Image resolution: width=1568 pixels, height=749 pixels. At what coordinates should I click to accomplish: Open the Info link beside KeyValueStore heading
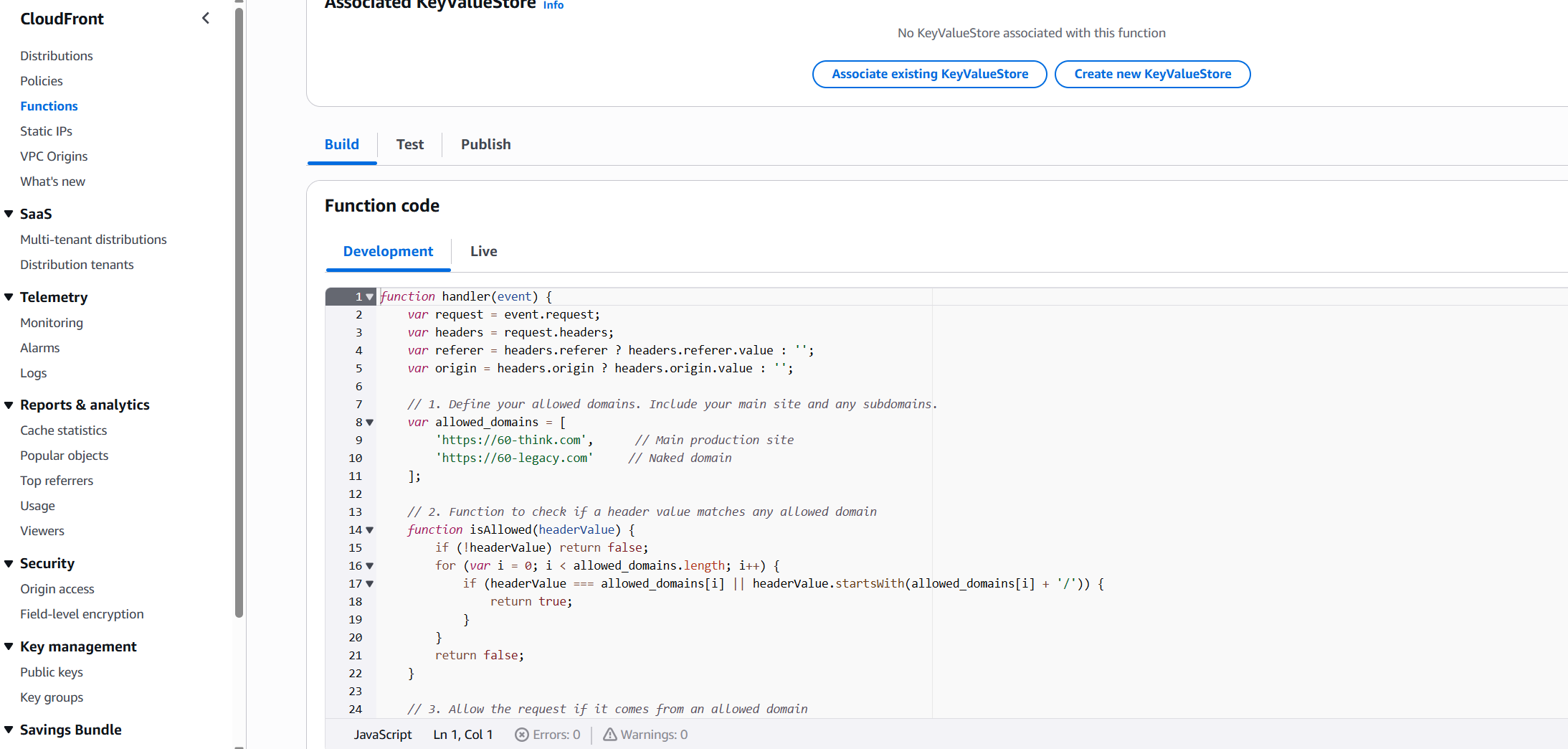pos(553,5)
